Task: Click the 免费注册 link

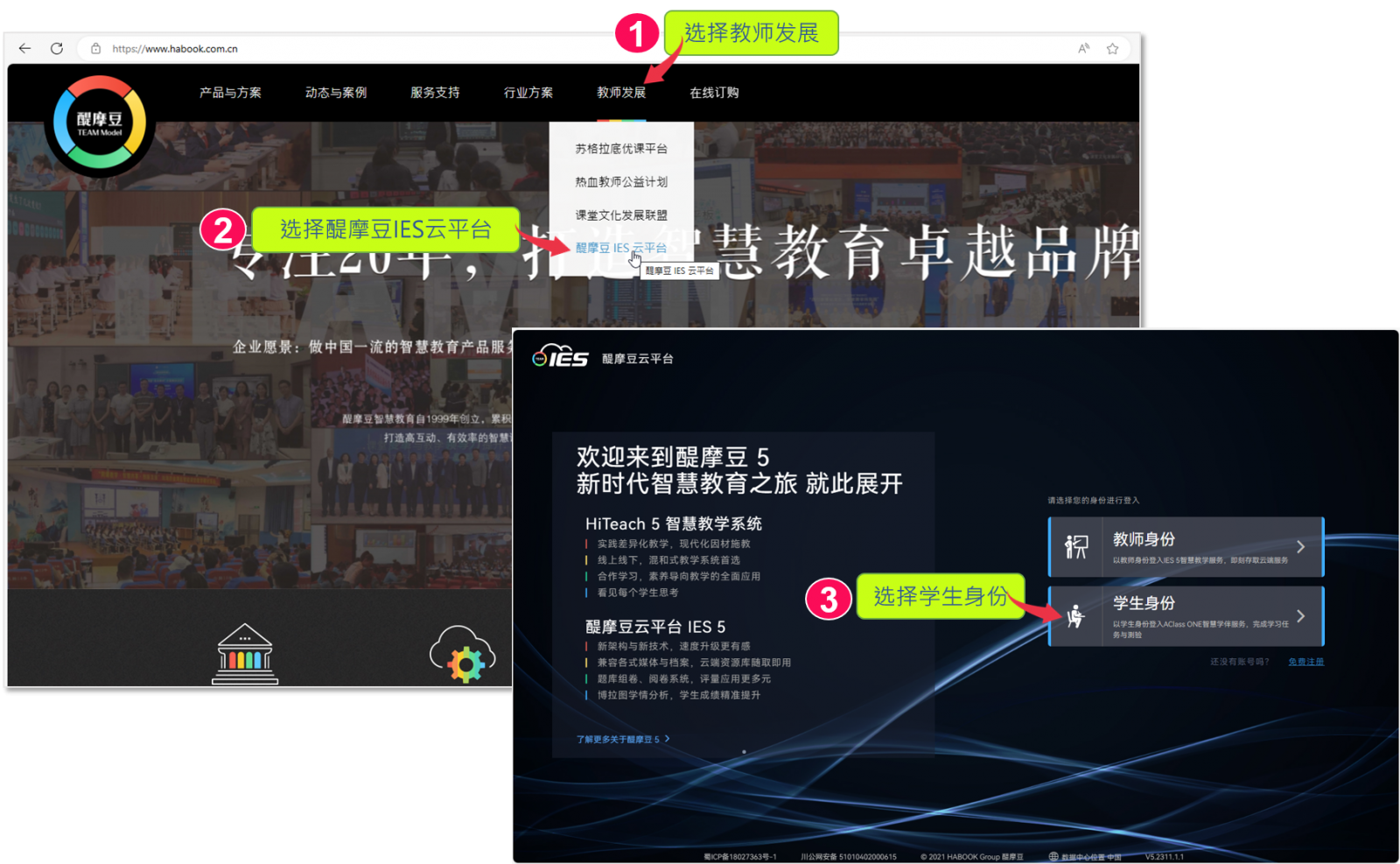Action: click(1305, 662)
